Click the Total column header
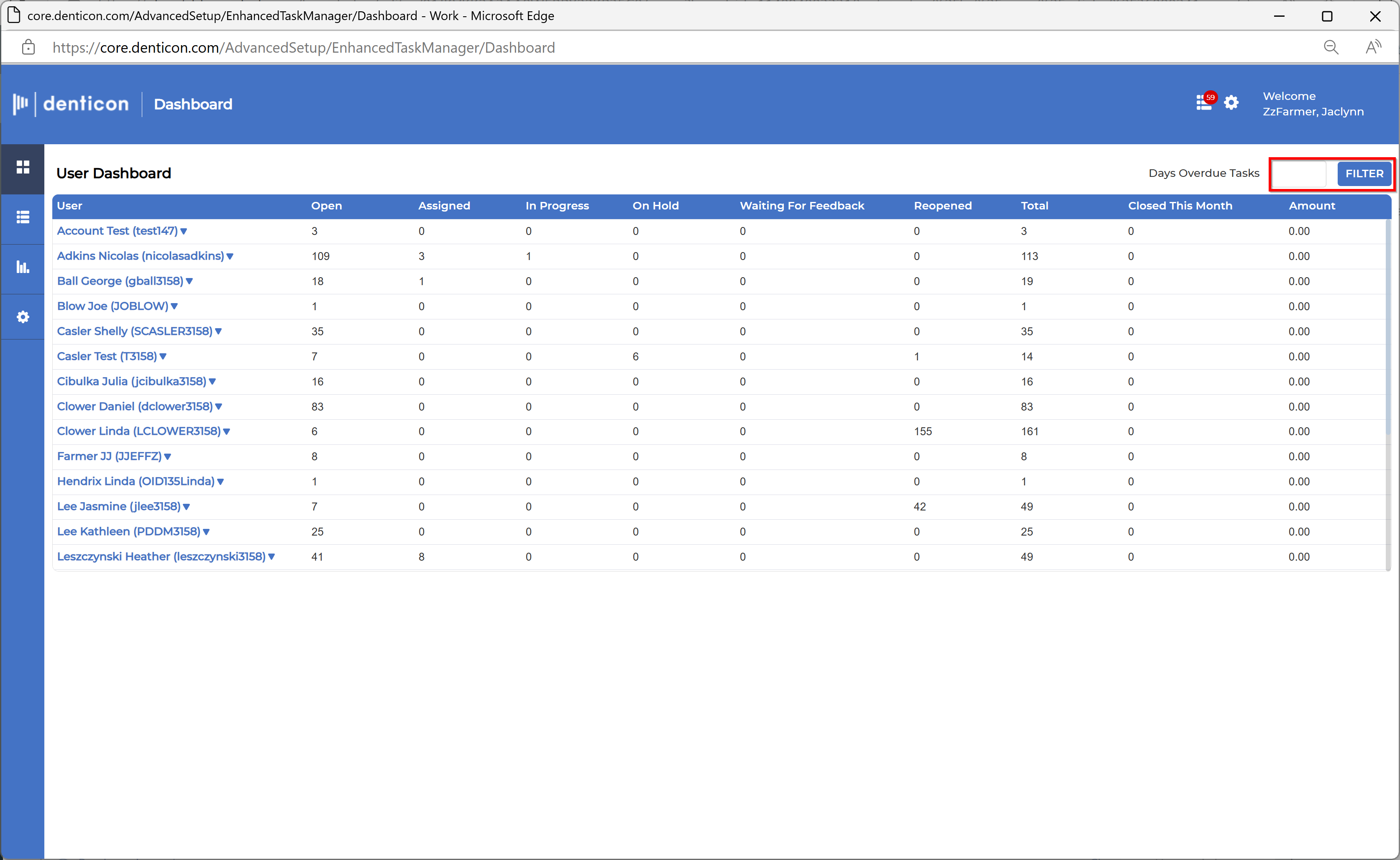 click(x=1034, y=206)
